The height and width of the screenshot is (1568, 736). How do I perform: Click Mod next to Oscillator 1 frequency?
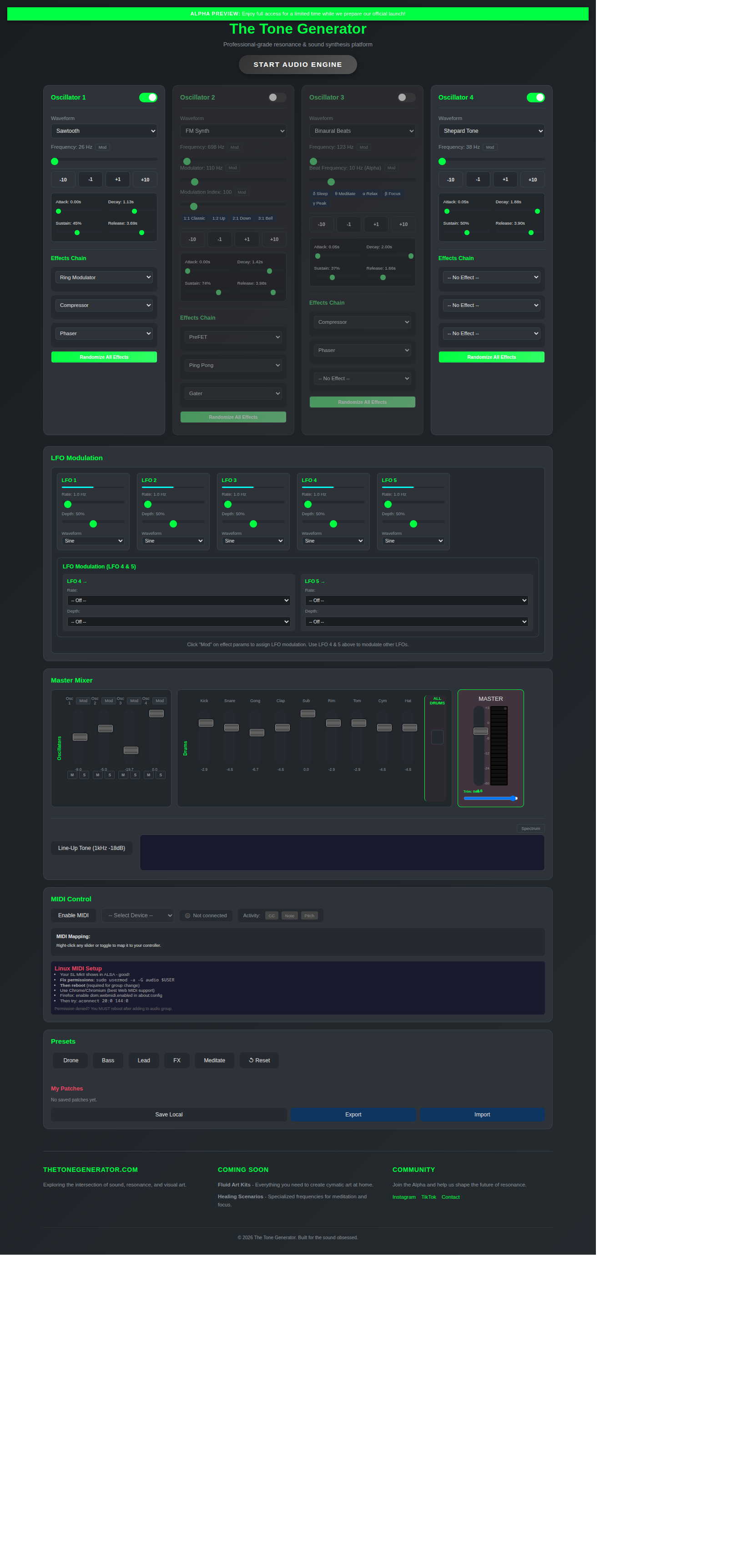click(102, 147)
